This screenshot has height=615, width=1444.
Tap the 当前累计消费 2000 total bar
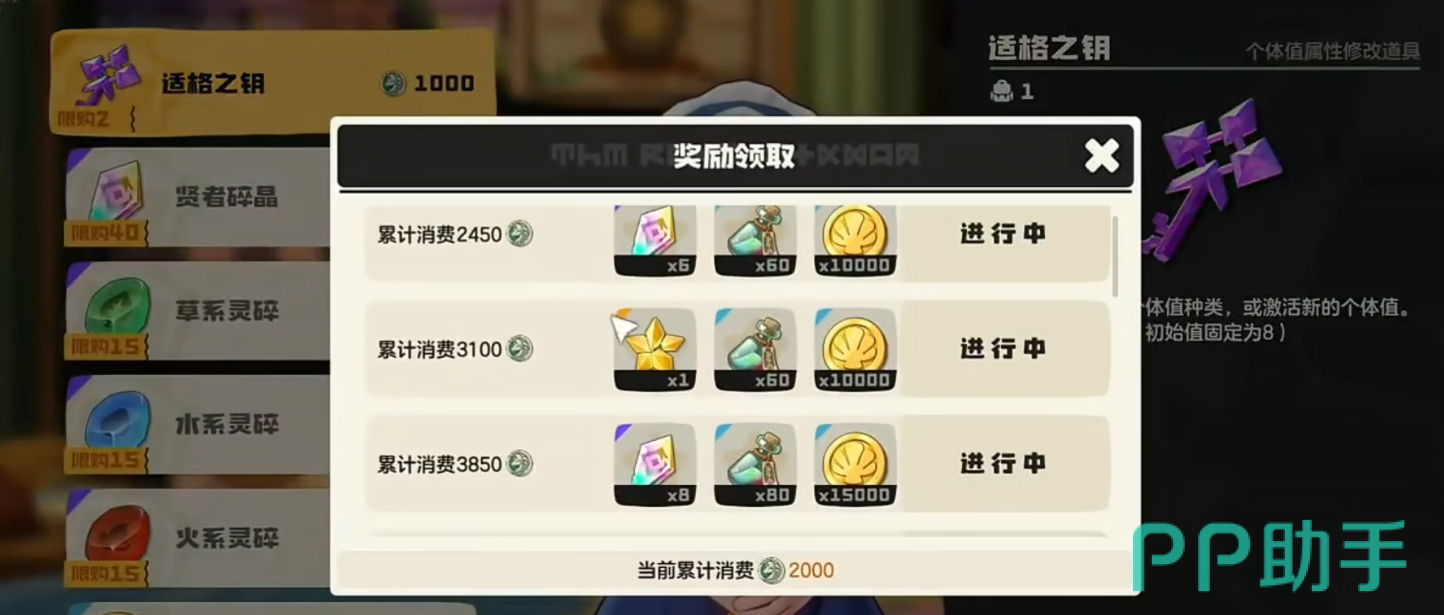[x=735, y=571]
